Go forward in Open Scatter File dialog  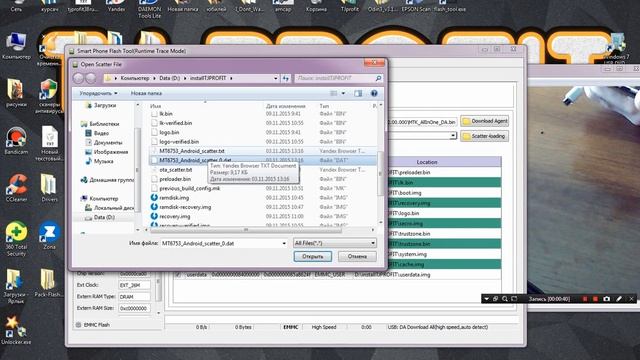tap(91, 78)
